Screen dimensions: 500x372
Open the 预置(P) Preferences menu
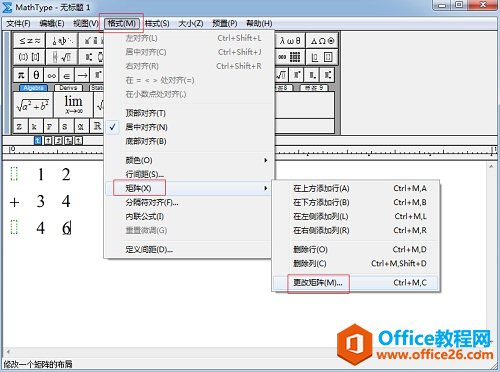tap(225, 24)
